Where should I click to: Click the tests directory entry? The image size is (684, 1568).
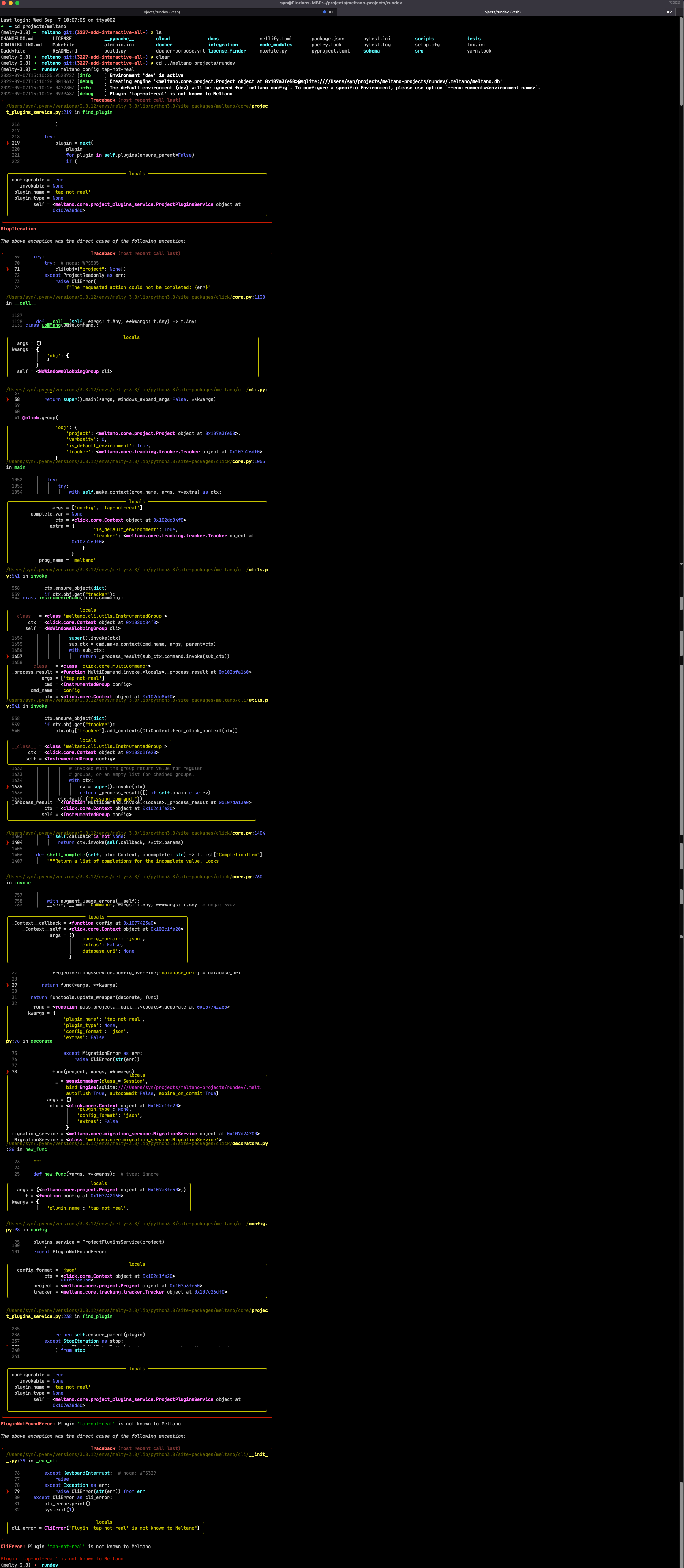[x=474, y=38]
